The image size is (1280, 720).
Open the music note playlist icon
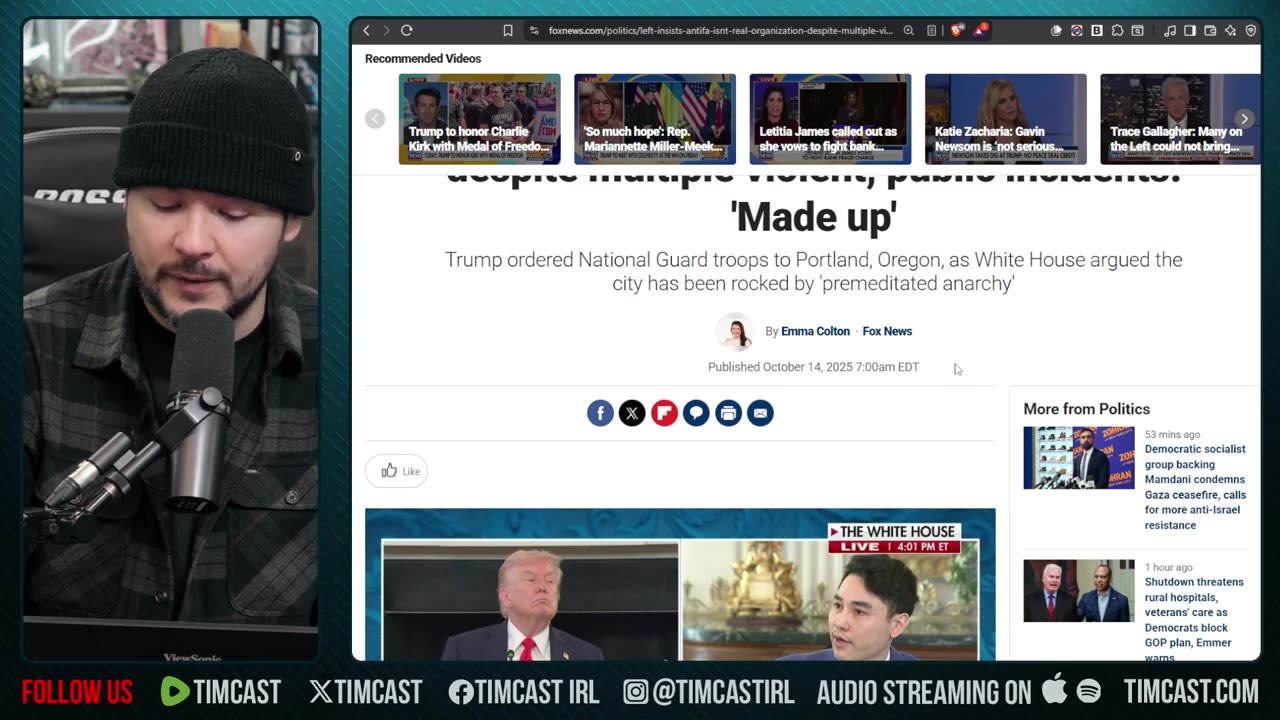[1170, 31]
